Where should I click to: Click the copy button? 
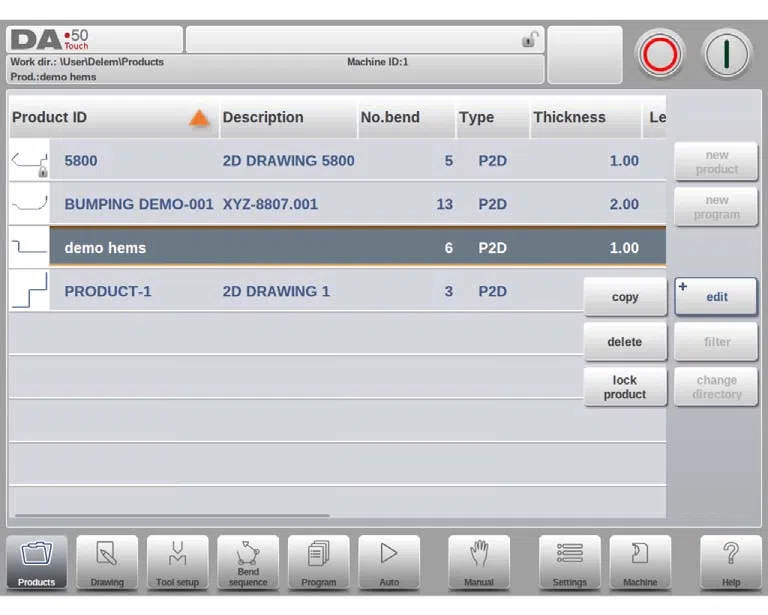pyautogui.click(x=625, y=297)
